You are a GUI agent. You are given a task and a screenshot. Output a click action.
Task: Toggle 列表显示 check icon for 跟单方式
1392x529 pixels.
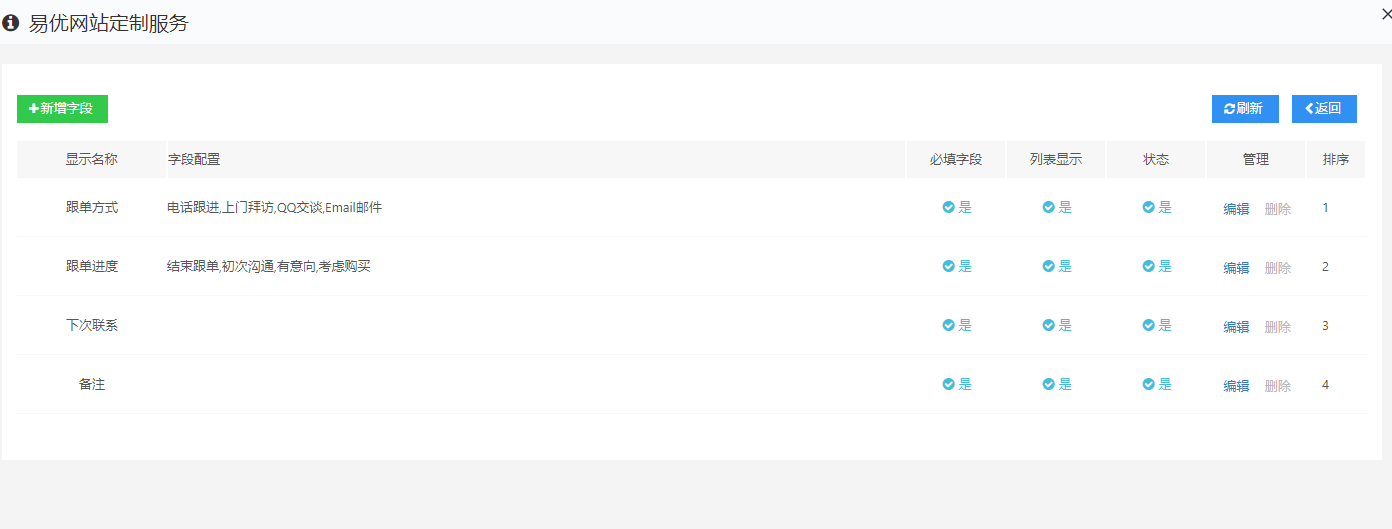1049,208
